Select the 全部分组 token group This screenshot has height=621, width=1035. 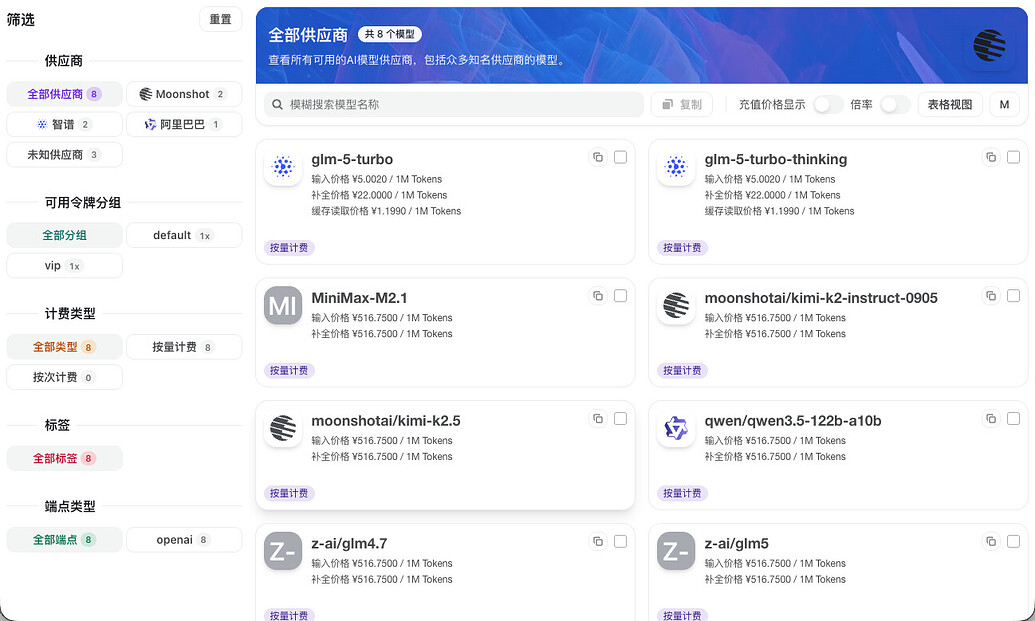click(x=64, y=235)
